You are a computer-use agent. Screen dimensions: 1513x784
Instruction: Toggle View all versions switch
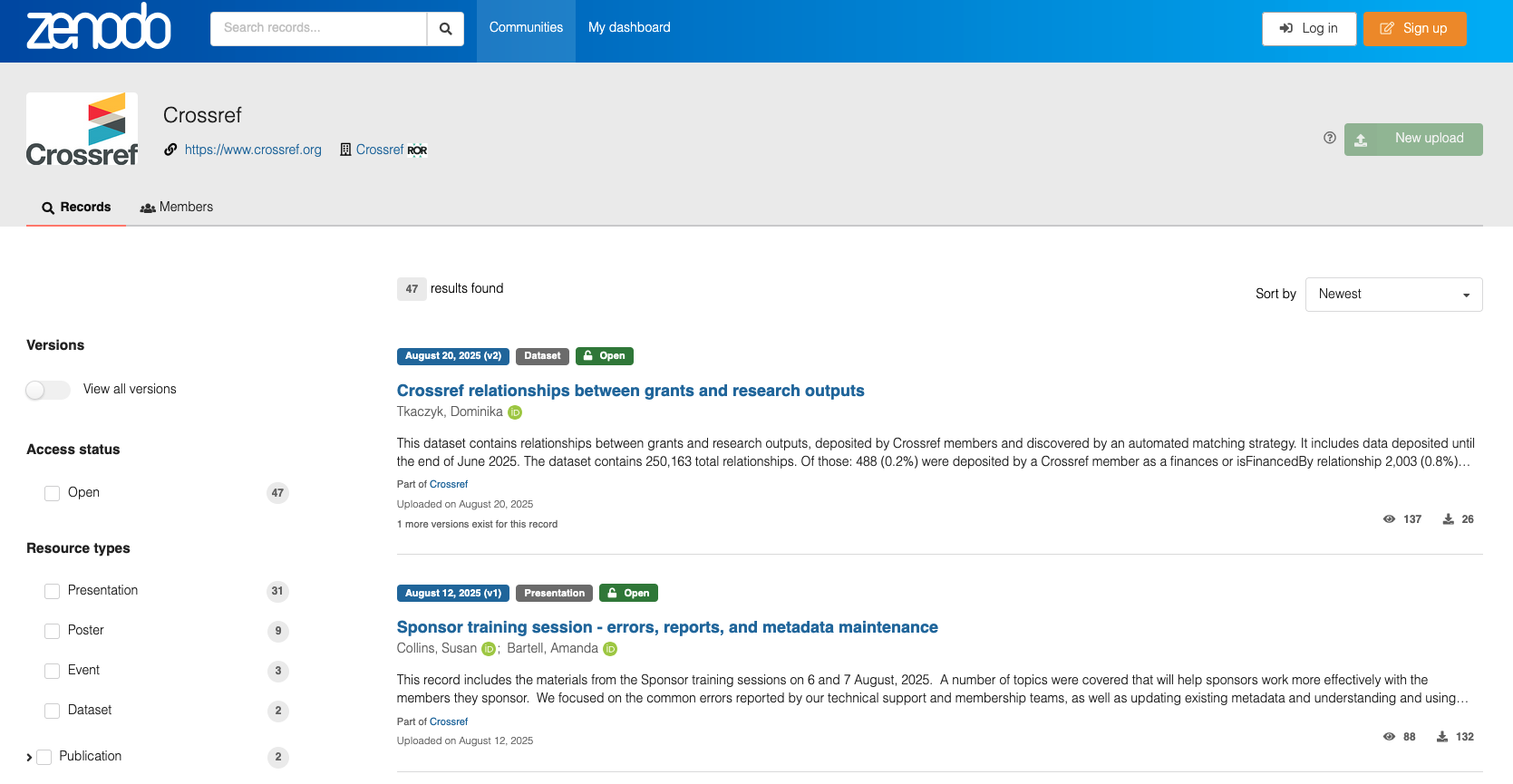tap(47, 390)
